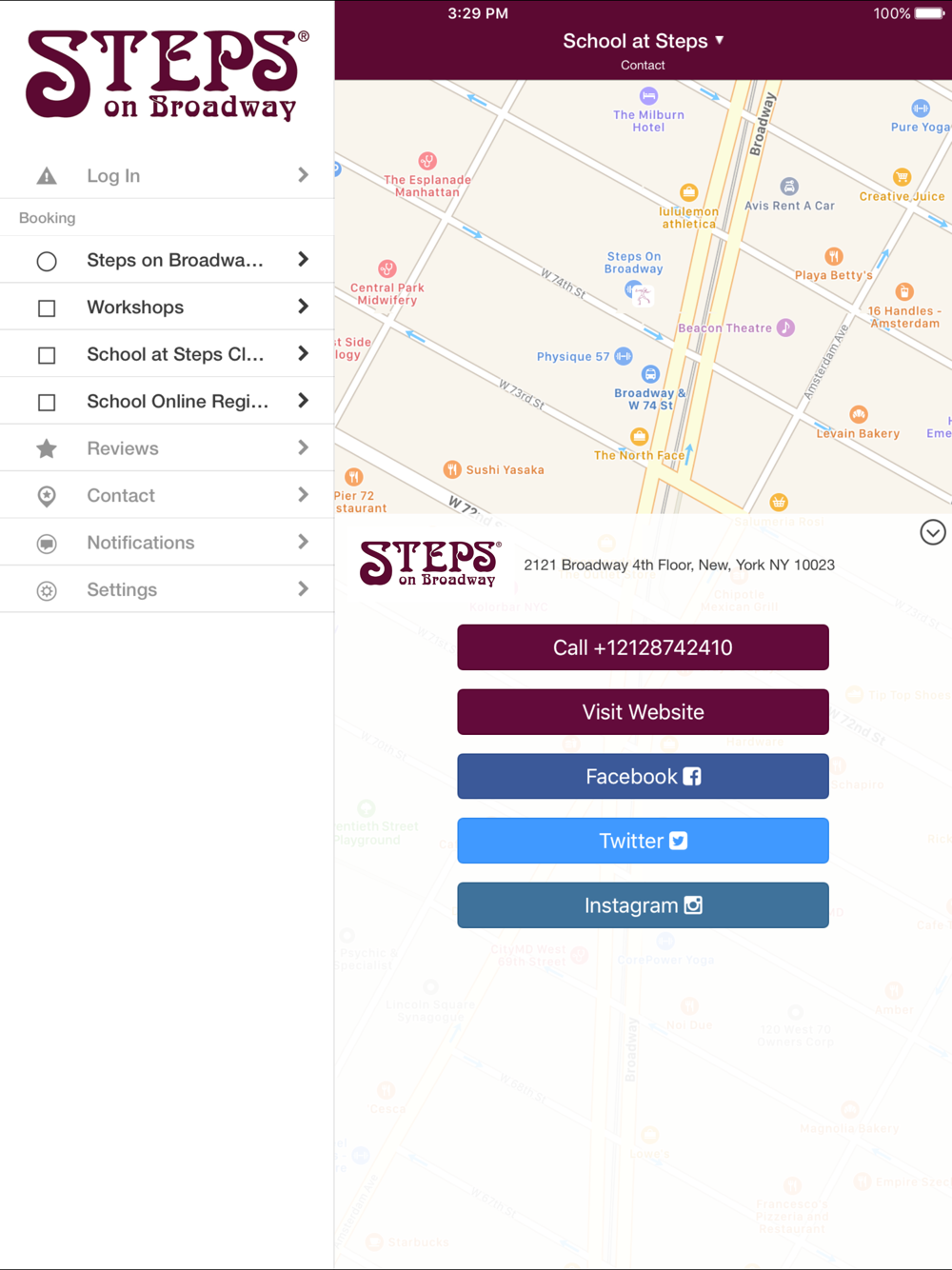Open the Notifications menu item
Viewport: 952px width, 1270px height.
167,542
